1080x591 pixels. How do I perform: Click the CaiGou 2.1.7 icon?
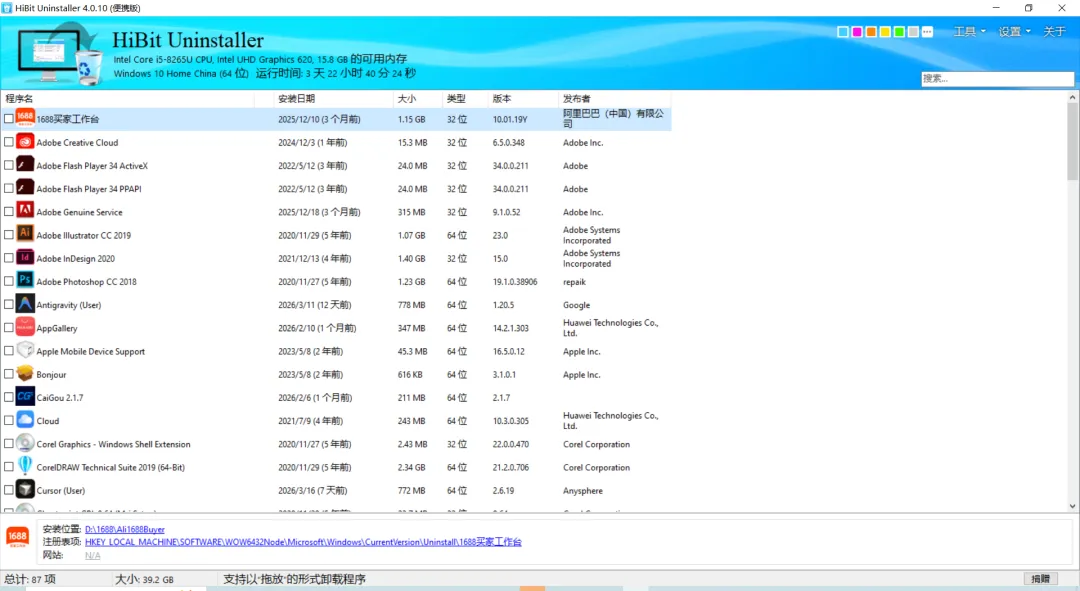point(25,397)
